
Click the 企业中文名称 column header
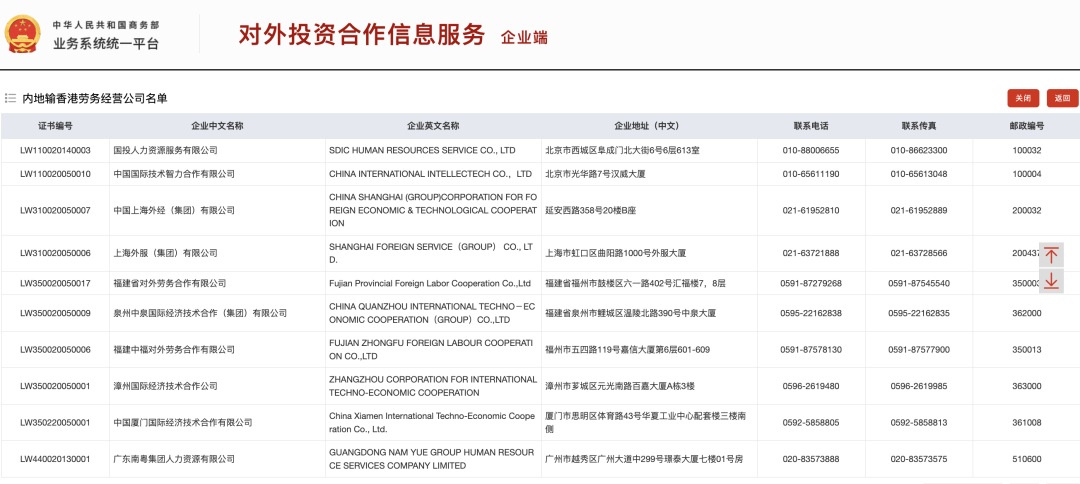pyautogui.click(x=217, y=126)
